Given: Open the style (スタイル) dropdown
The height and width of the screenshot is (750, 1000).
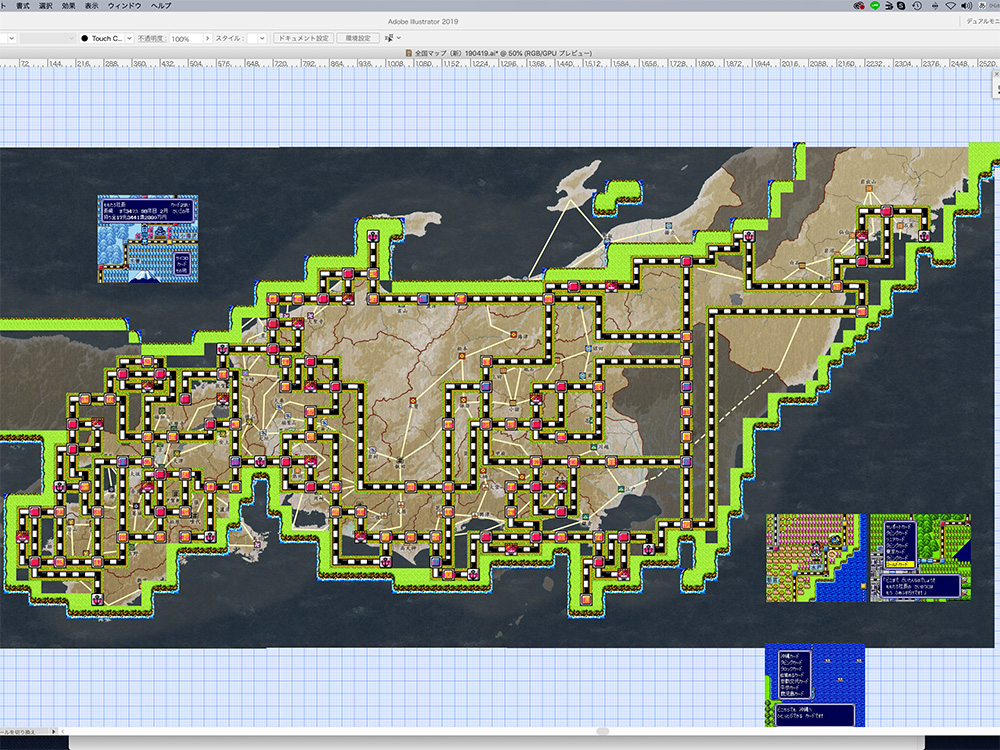Looking at the screenshot, I should (x=262, y=38).
